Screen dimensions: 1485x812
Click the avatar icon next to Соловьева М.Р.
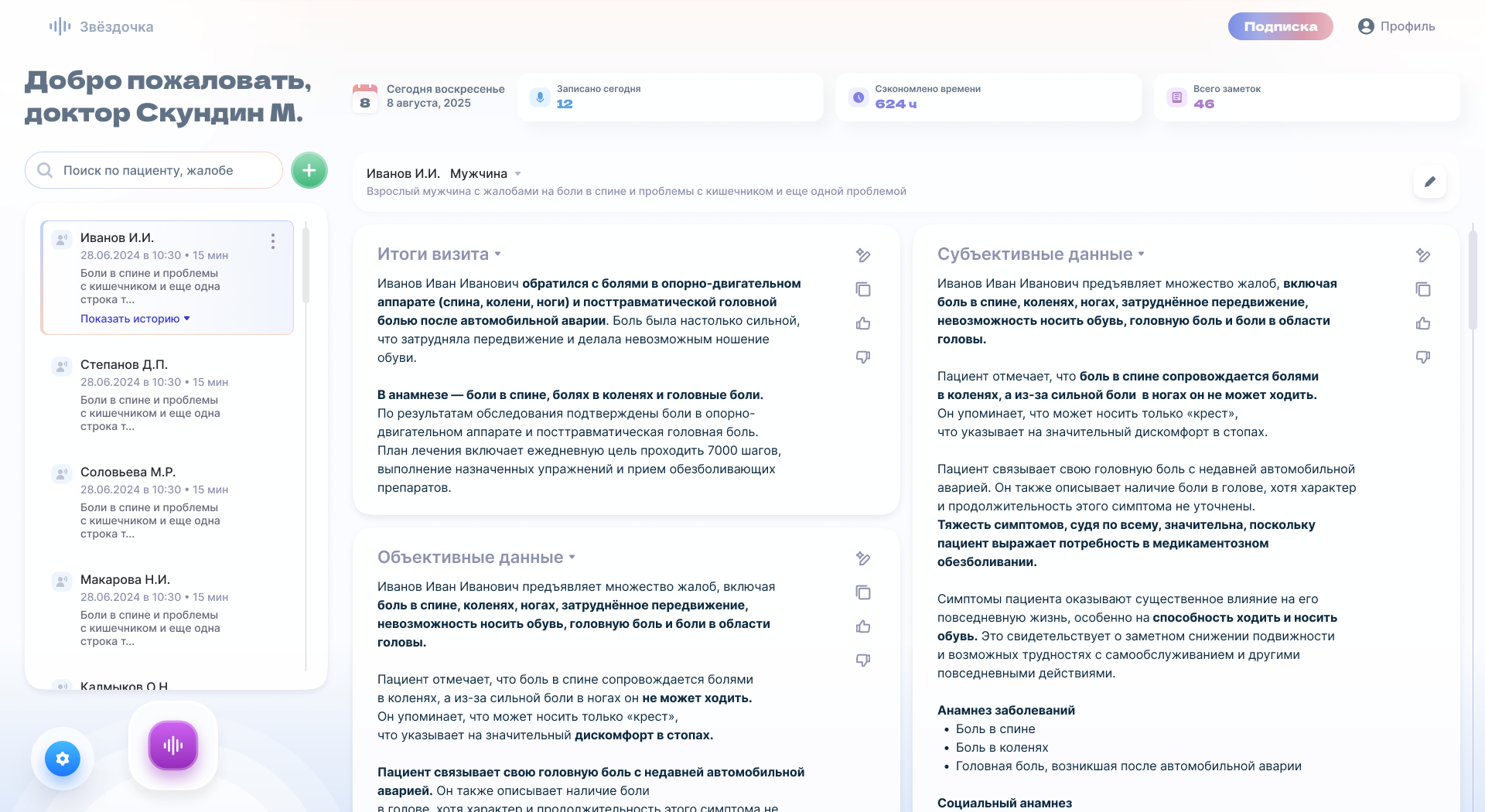point(61,473)
